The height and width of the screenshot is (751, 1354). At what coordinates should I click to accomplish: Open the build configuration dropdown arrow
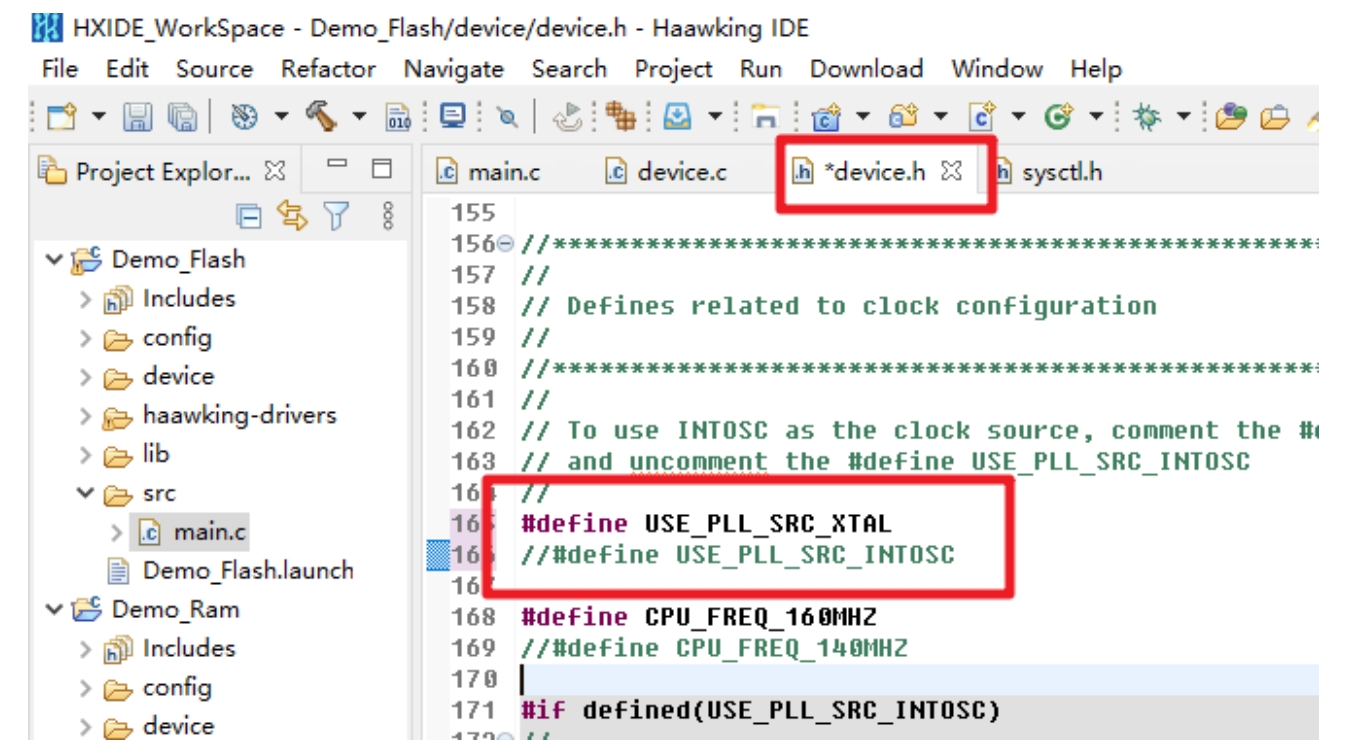281,118
